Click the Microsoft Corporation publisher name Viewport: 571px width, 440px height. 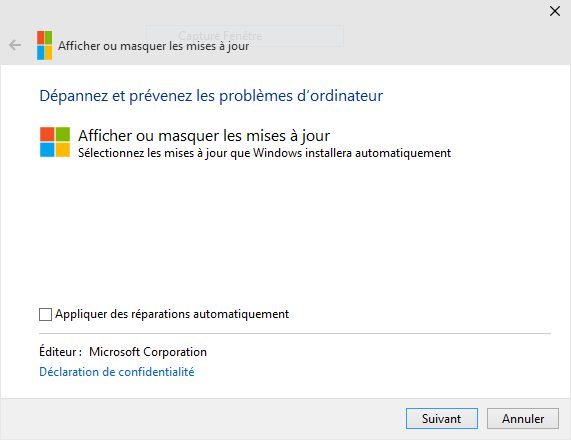pyautogui.click(x=148, y=352)
